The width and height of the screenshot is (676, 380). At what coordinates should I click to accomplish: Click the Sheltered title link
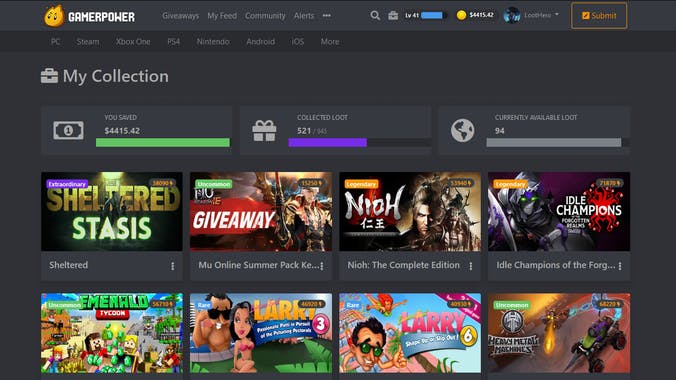click(x=69, y=265)
